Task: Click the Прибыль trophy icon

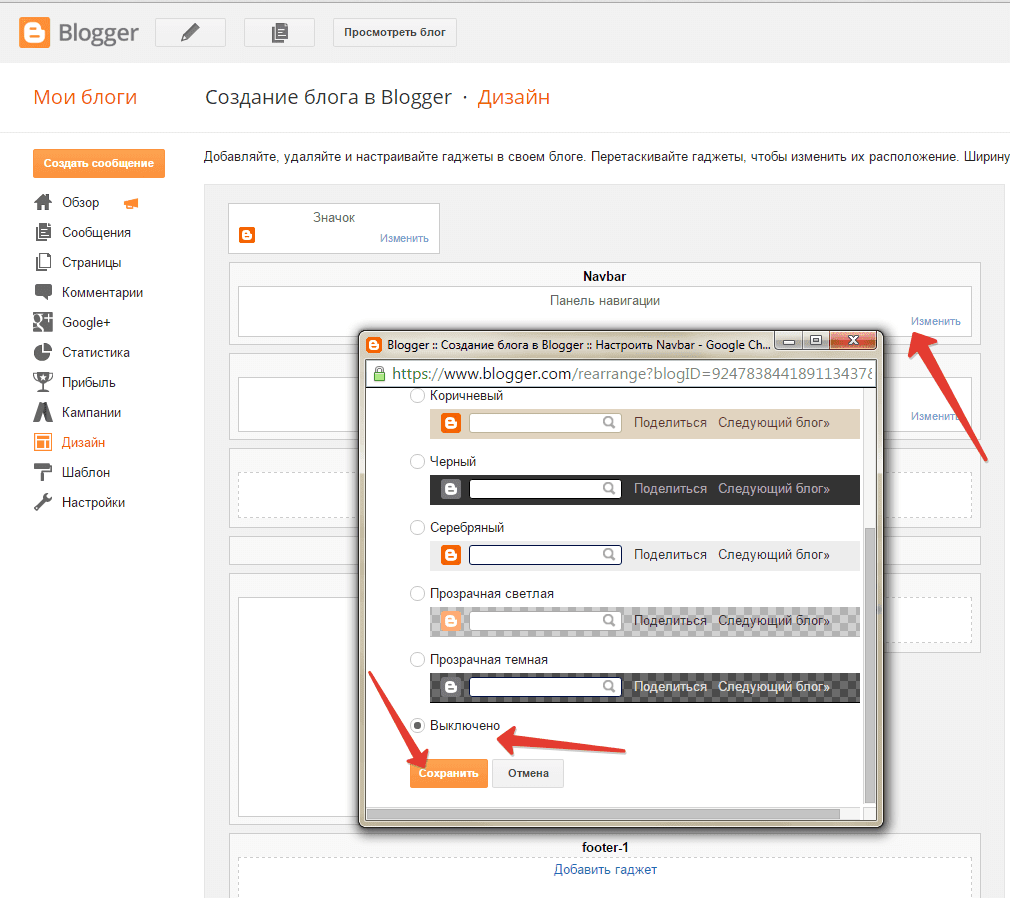Action: point(43,382)
